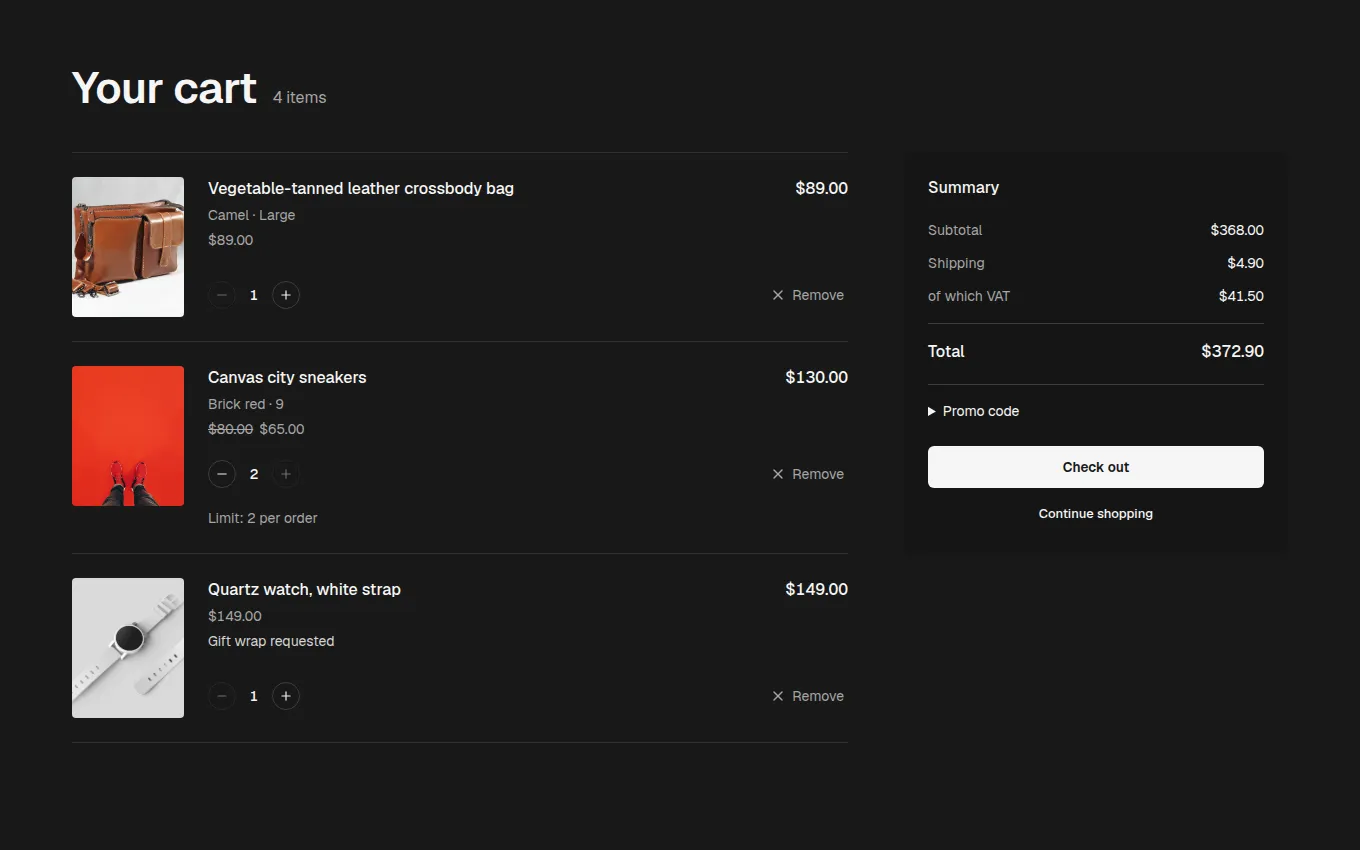Image resolution: width=1360 pixels, height=850 pixels.
Task: Decrease quantity of the leather crossbody bag
Action: click(222, 295)
